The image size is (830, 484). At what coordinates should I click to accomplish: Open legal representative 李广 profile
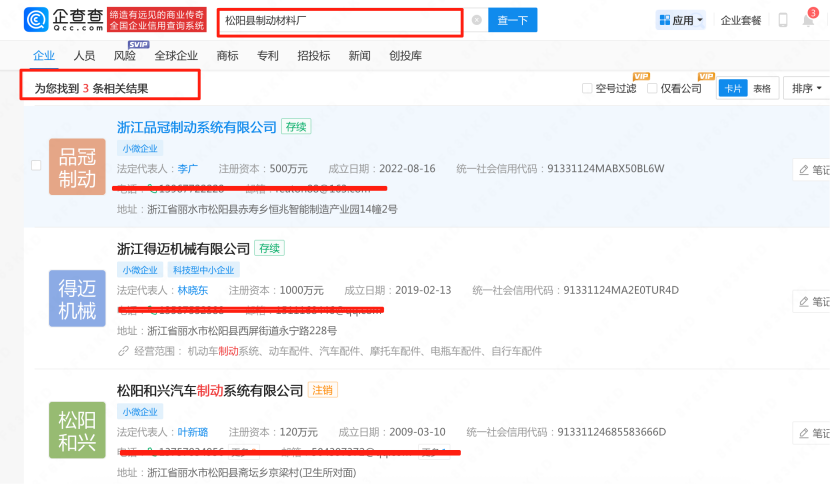(x=187, y=169)
